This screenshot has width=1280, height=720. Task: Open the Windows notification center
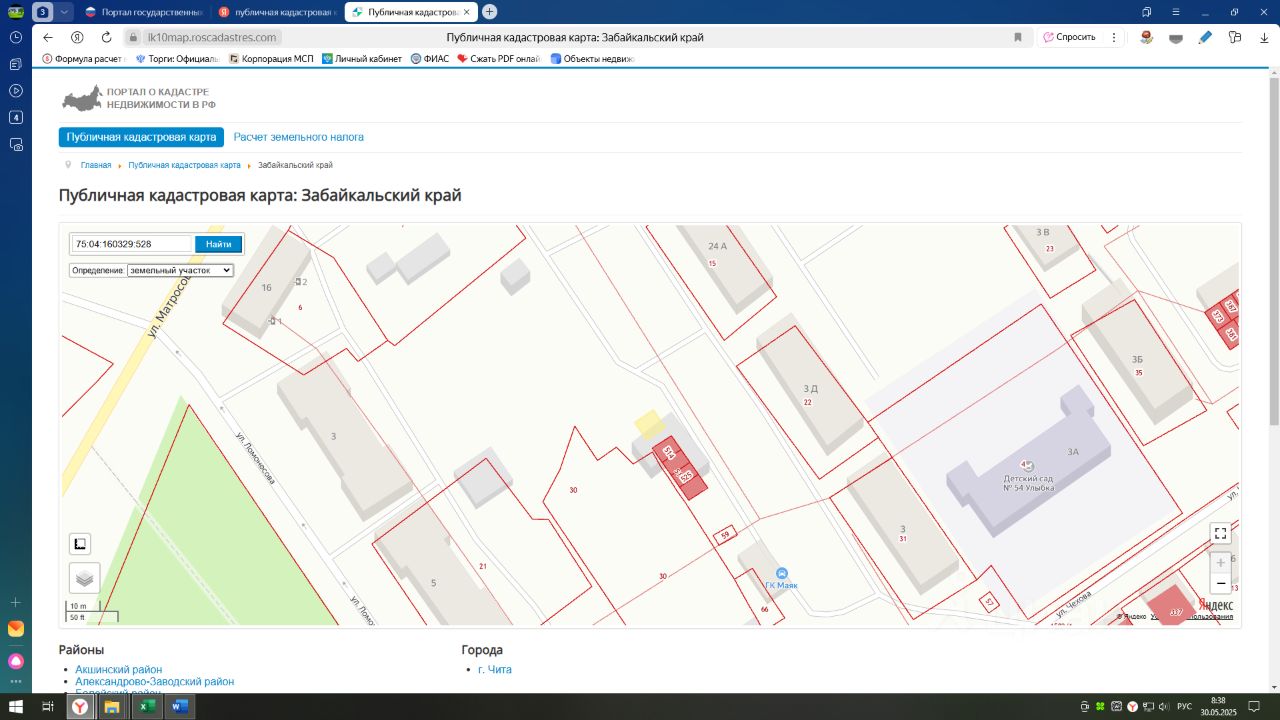(1256, 707)
